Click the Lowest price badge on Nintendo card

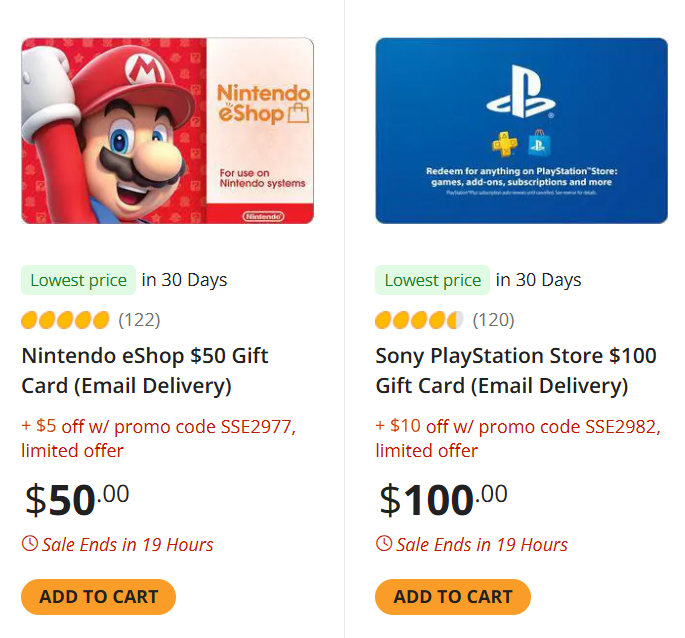coord(78,280)
